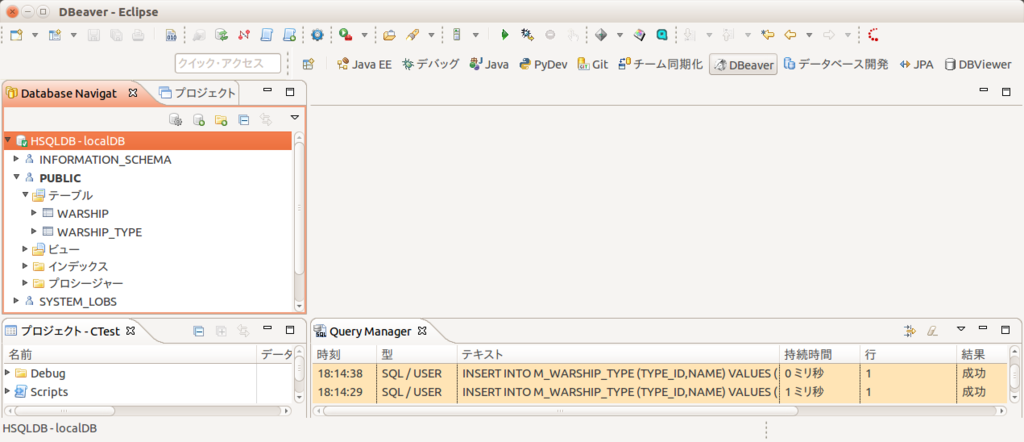Switch to the Git perspective
This screenshot has height=442, width=1024.
(593, 64)
